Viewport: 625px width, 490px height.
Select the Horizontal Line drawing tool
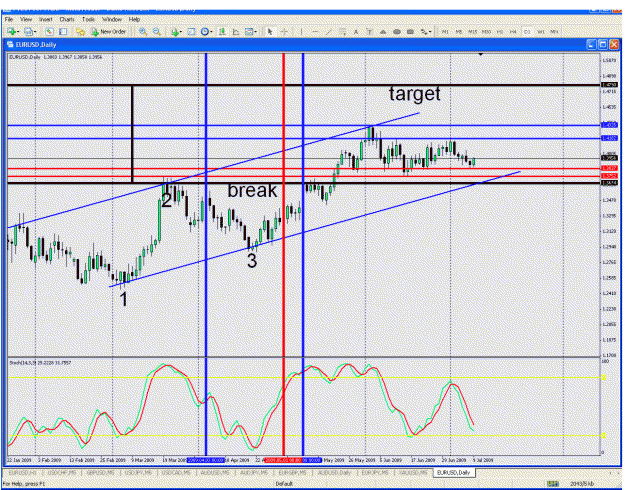pos(314,31)
